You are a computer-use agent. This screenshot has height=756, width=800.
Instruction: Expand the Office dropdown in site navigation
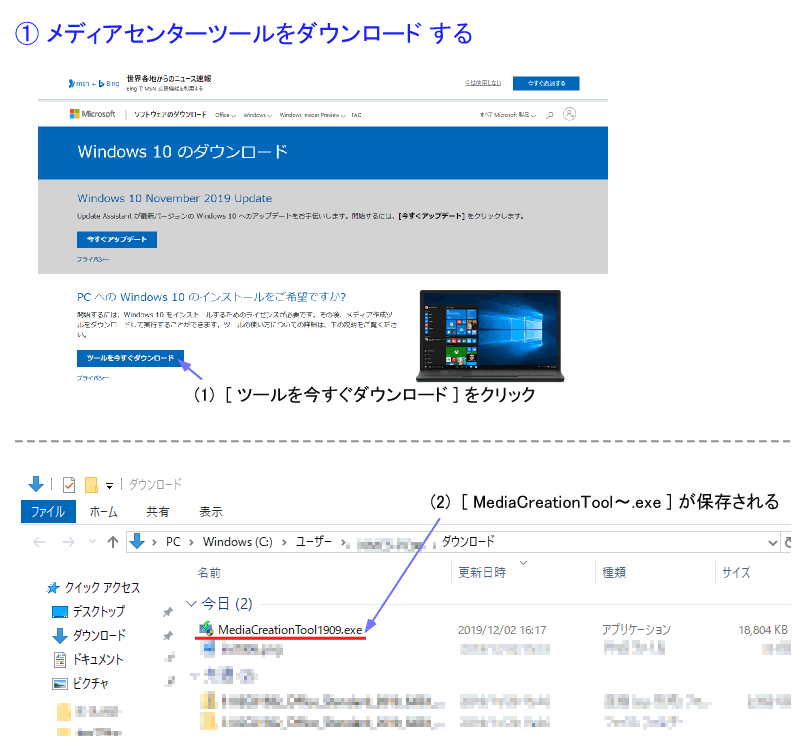tap(225, 115)
